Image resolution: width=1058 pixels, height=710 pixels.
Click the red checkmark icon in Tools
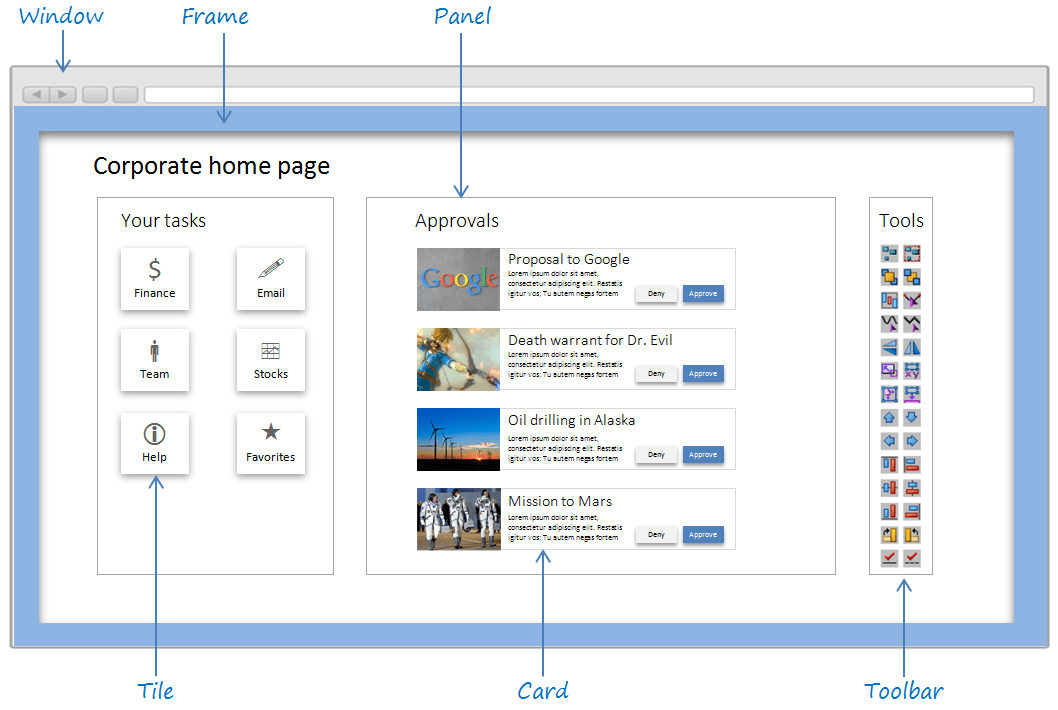click(889, 558)
